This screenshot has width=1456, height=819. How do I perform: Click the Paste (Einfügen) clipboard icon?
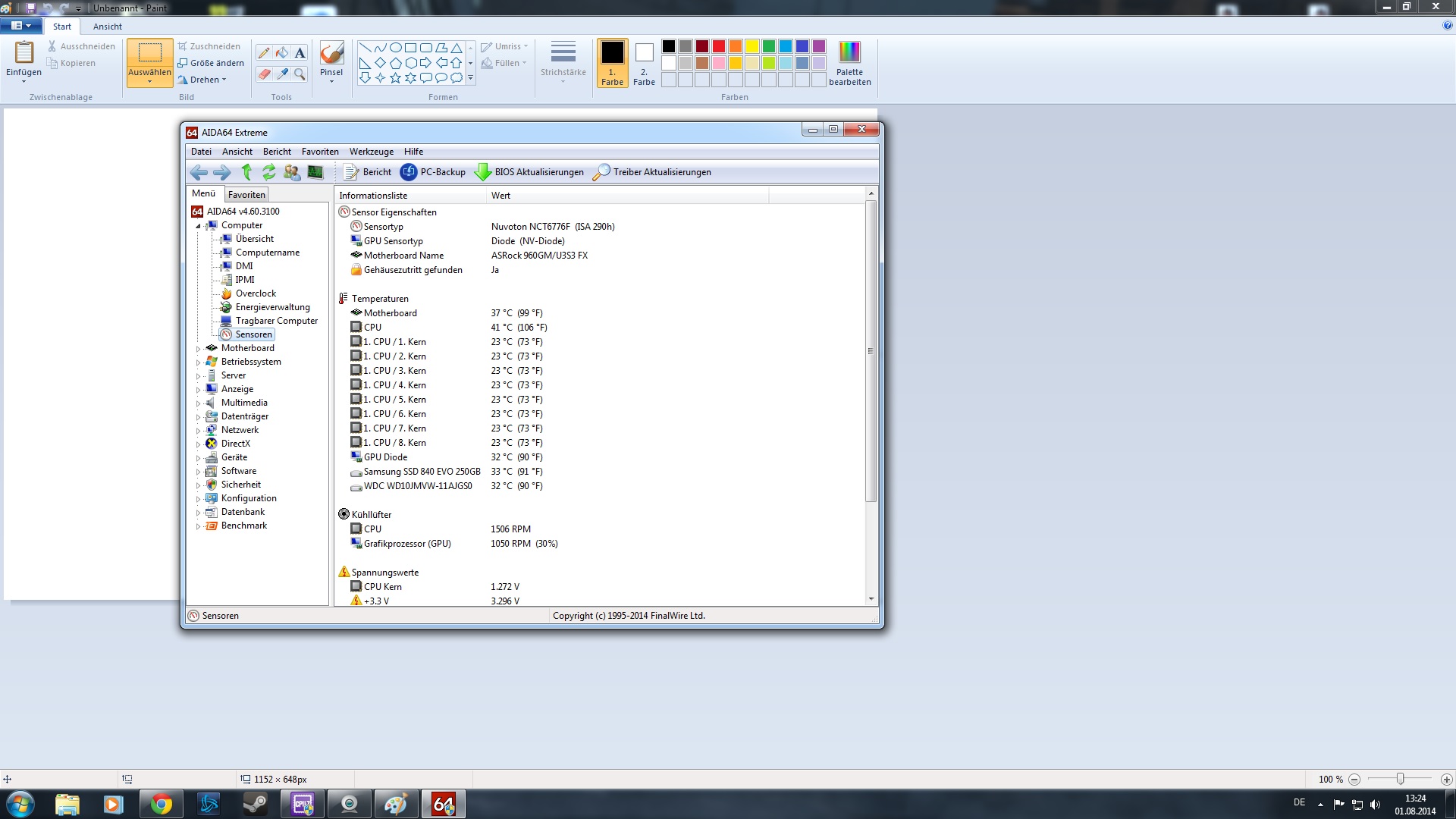tap(24, 52)
